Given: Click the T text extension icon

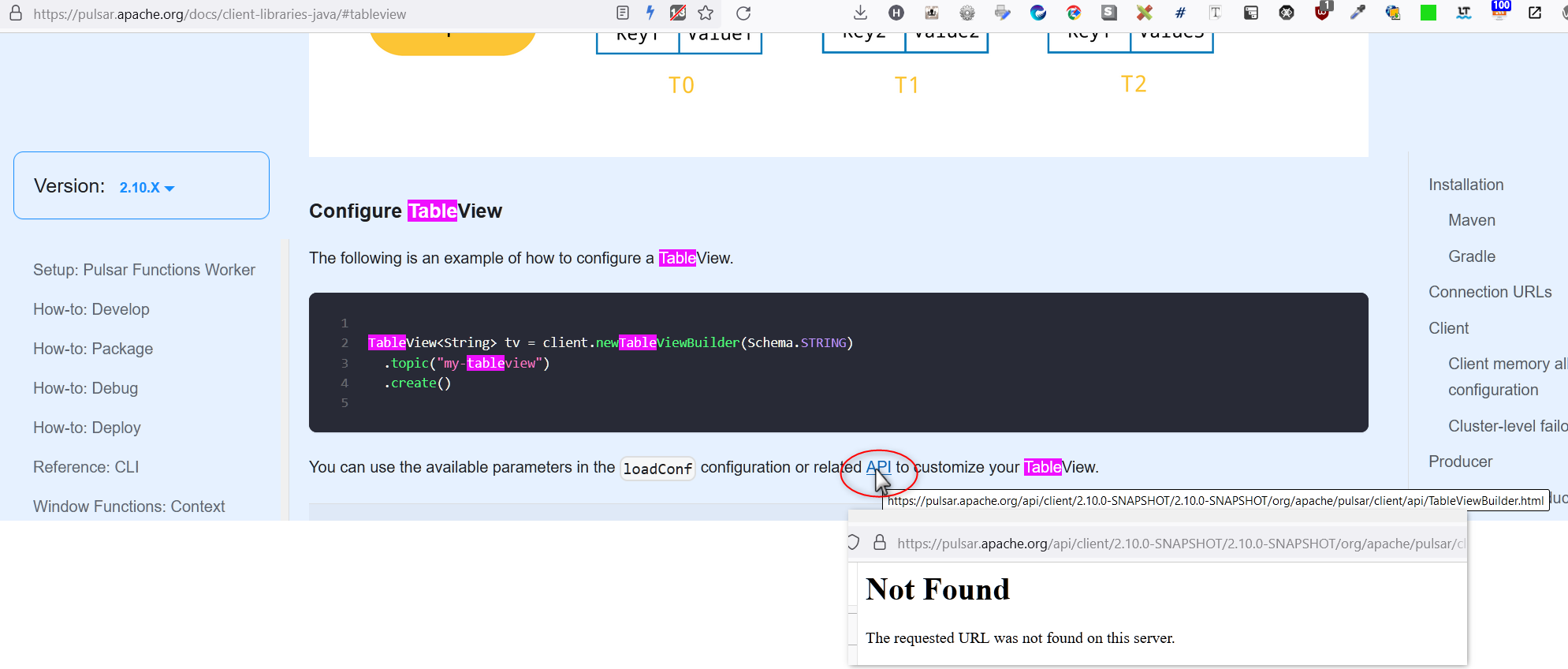Looking at the screenshot, I should click(x=1216, y=13).
